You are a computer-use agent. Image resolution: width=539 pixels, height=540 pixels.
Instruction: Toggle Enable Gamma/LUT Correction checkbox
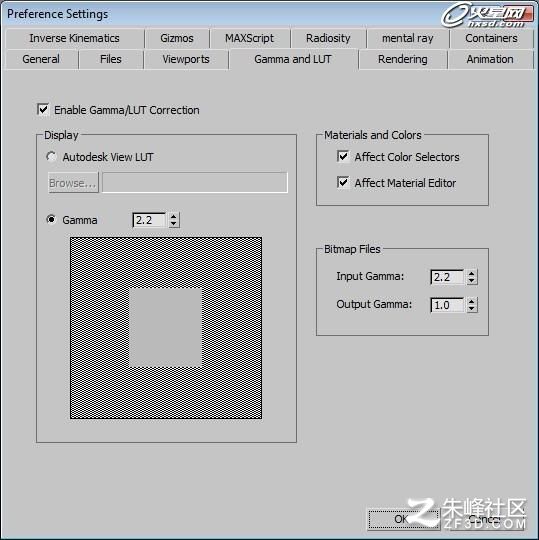[x=43, y=110]
